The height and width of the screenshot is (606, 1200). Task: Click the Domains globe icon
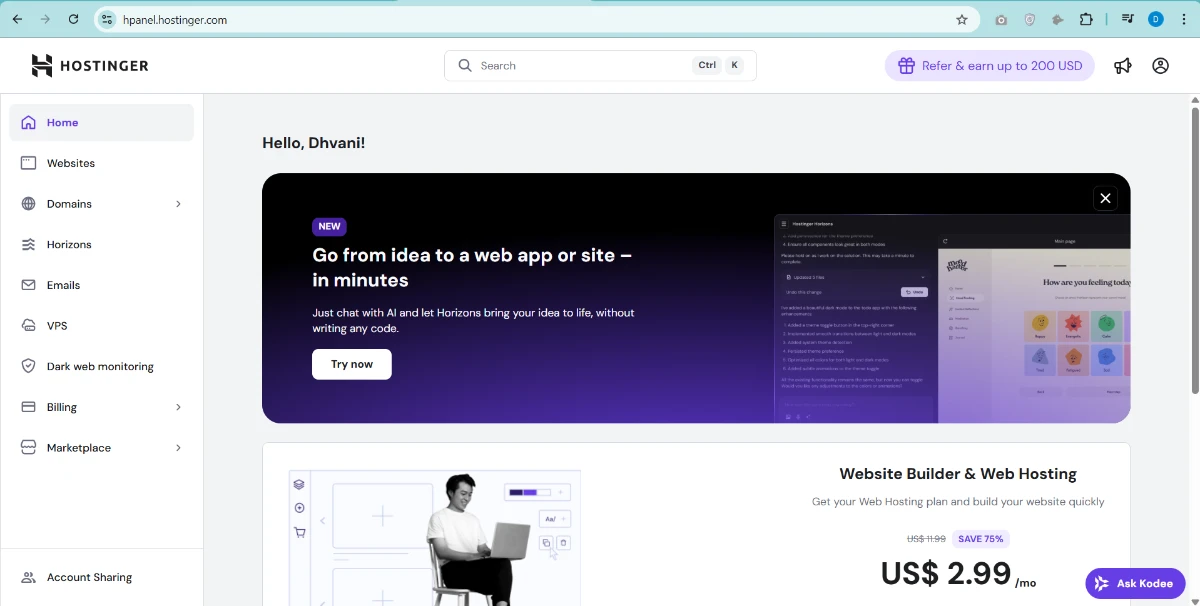pyautogui.click(x=28, y=204)
